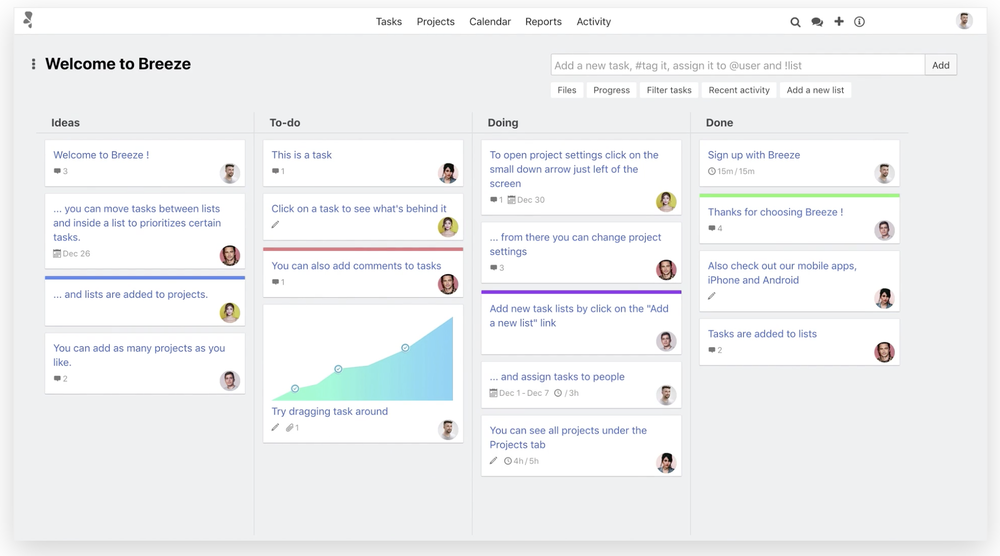Click comment icon on Thanks for choosing card
1000x556 pixels.
712,228
